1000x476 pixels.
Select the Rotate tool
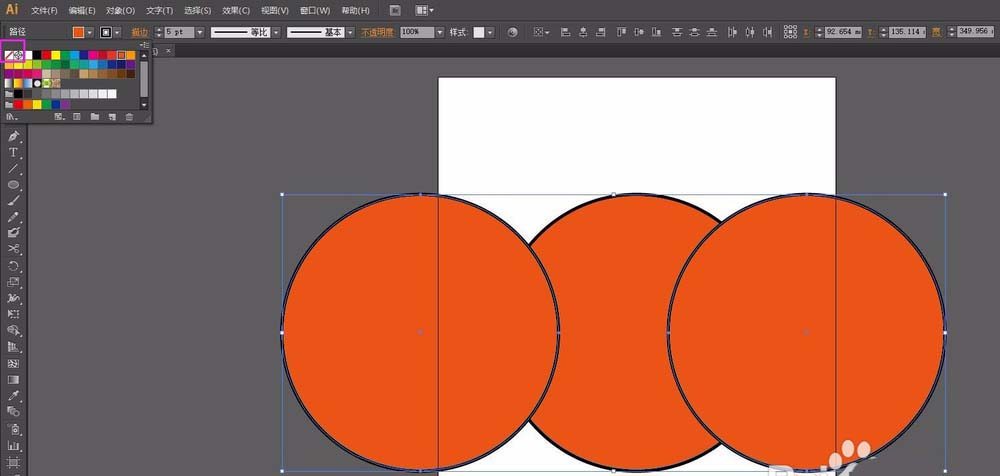click(x=13, y=265)
